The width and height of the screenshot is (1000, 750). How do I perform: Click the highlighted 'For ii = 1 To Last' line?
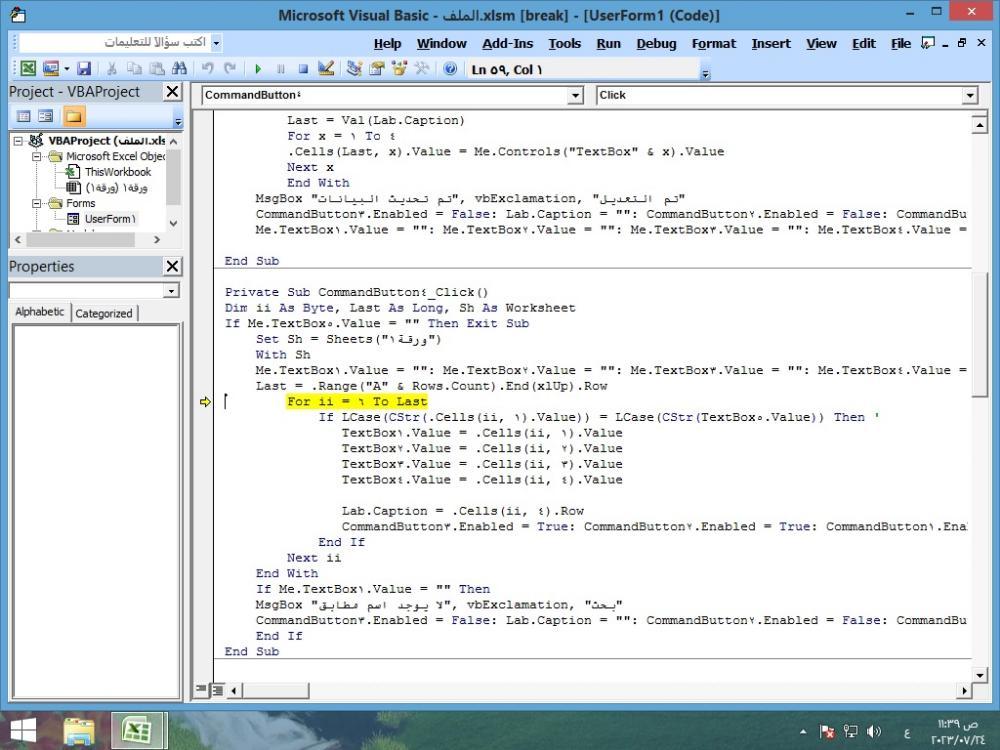click(357, 402)
